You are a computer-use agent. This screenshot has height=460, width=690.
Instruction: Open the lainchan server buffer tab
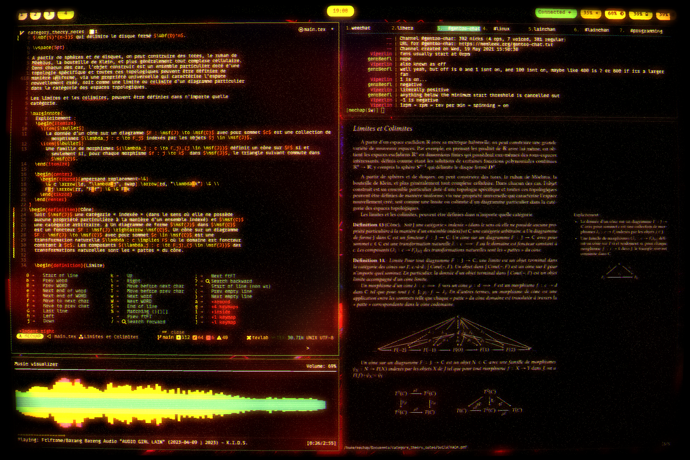coord(542,29)
